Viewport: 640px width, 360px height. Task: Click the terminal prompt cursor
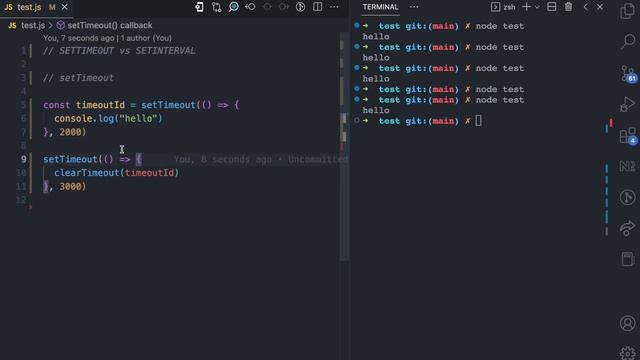(x=478, y=121)
